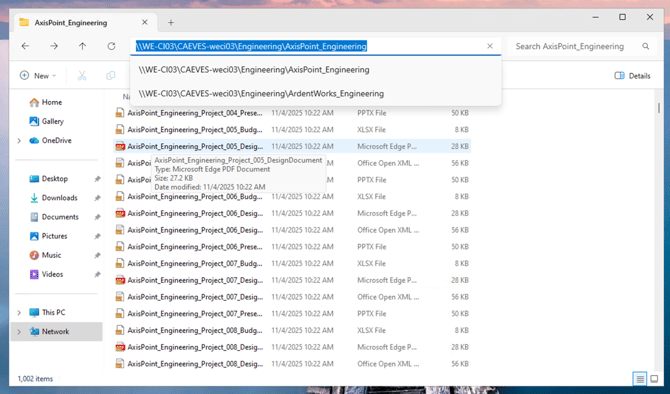Go back using the Back arrow
The width and height of the screenshot is (670, 394).
(x=25, y=46)
